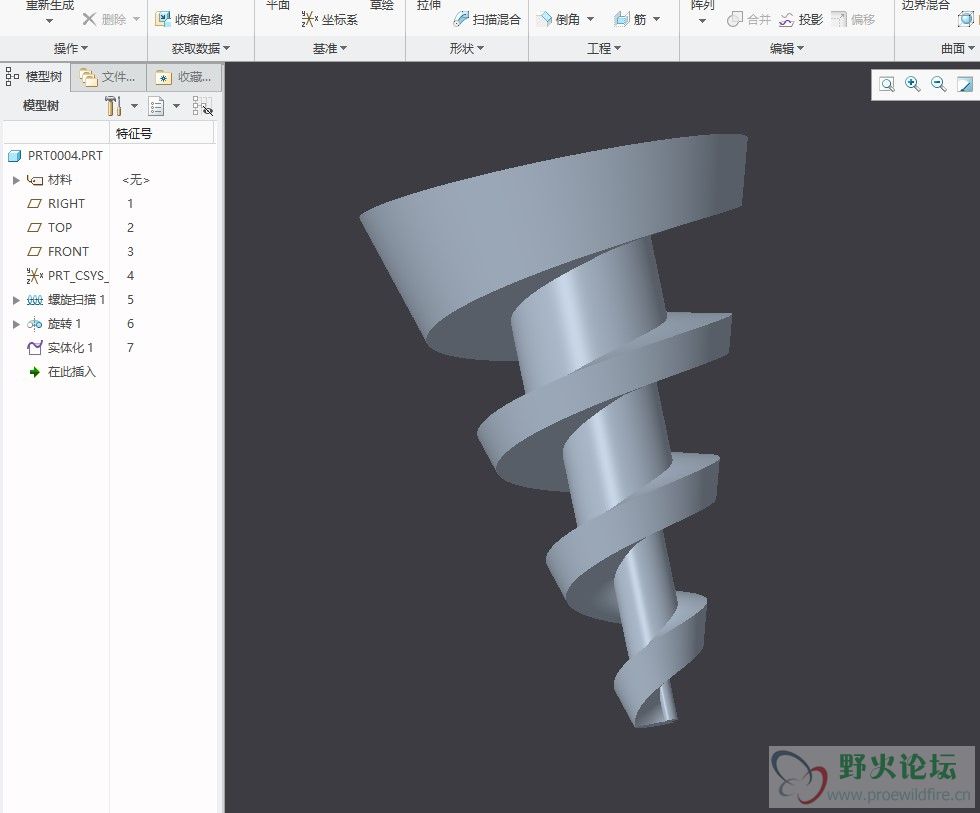Switch to the 模型树 tab
The width and height of the screenshot is (980, 813).
[35, 77]
